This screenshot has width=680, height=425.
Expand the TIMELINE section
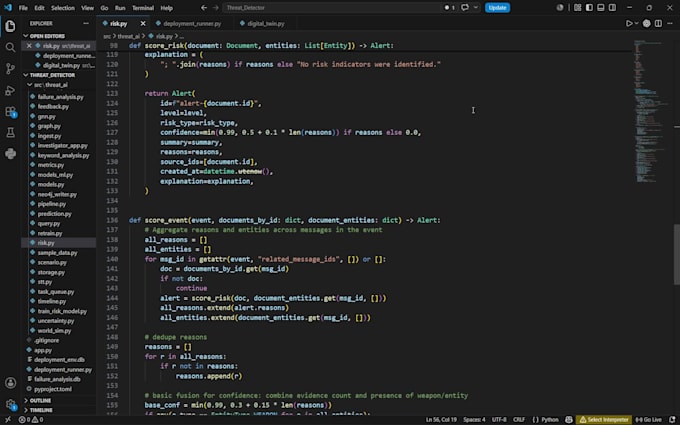tap(41, 410)
